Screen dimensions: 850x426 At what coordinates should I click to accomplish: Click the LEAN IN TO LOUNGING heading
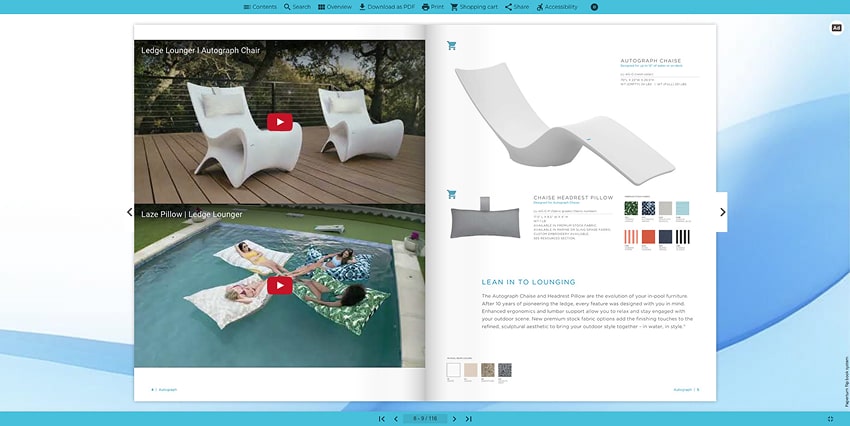pyautogui.click(x=529, y=282)
